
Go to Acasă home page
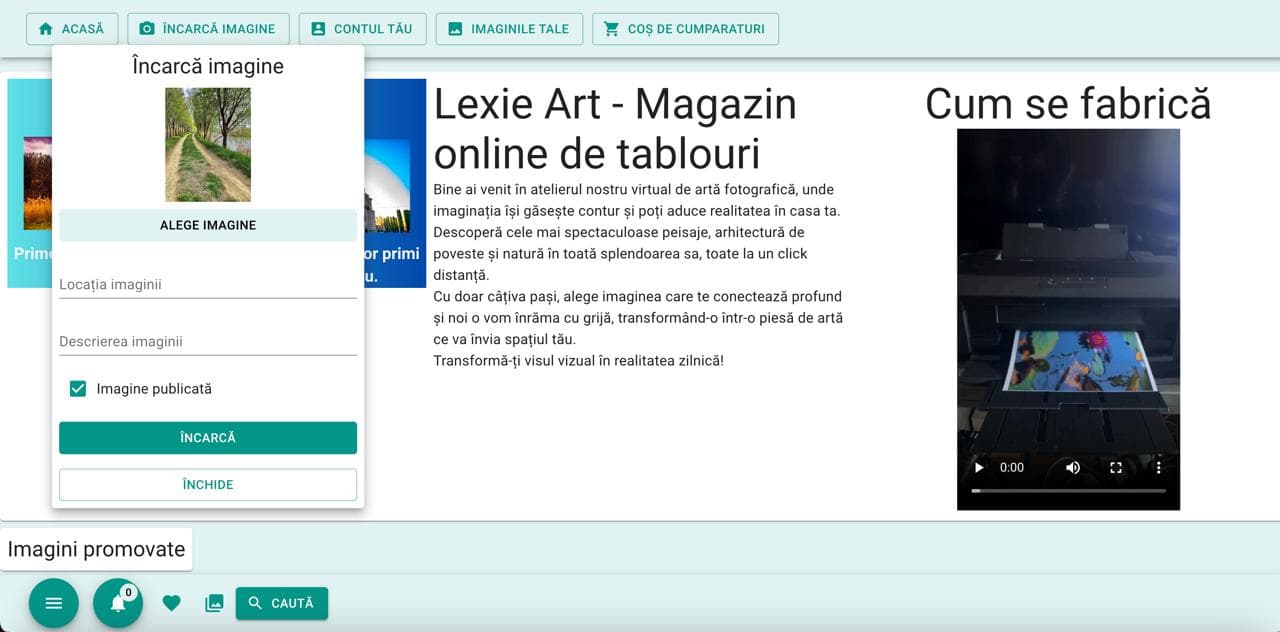72,29
